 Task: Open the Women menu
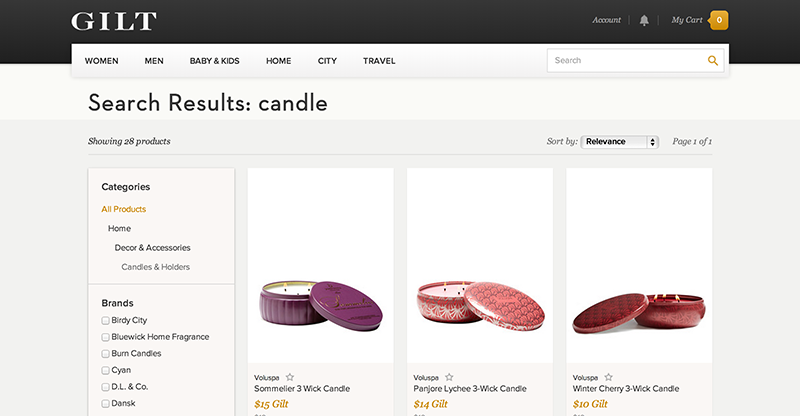point(102,61)
